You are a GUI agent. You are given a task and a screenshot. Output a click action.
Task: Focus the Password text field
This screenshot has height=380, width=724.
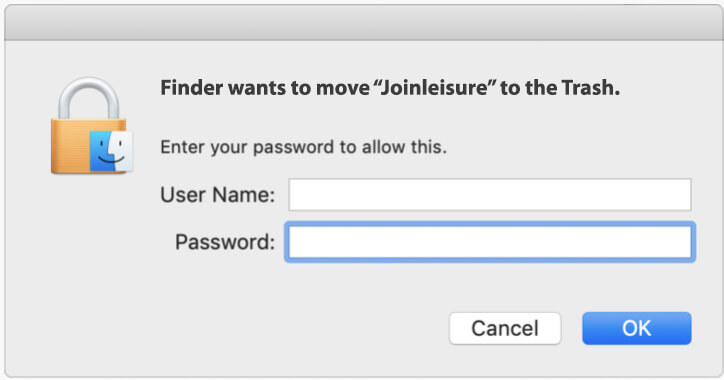click(x=489, y=242)
